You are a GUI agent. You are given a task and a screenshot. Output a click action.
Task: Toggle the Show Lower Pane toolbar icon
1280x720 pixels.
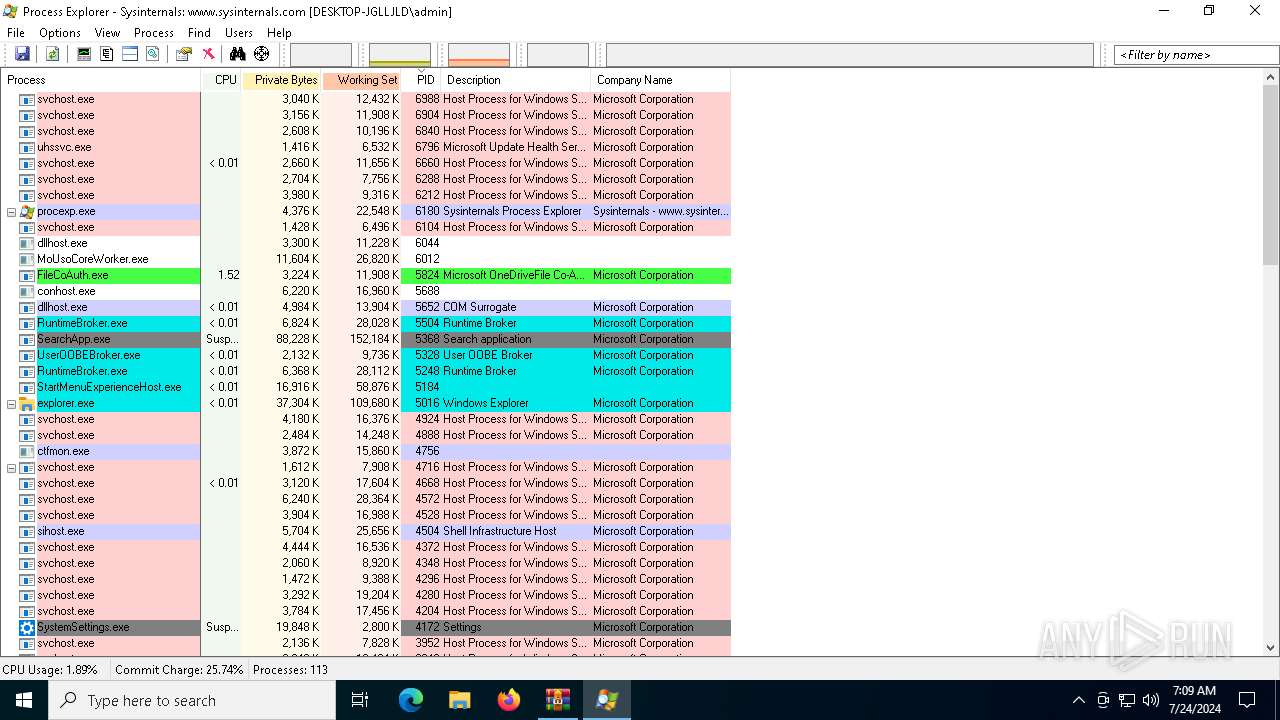tap(130, 54)
